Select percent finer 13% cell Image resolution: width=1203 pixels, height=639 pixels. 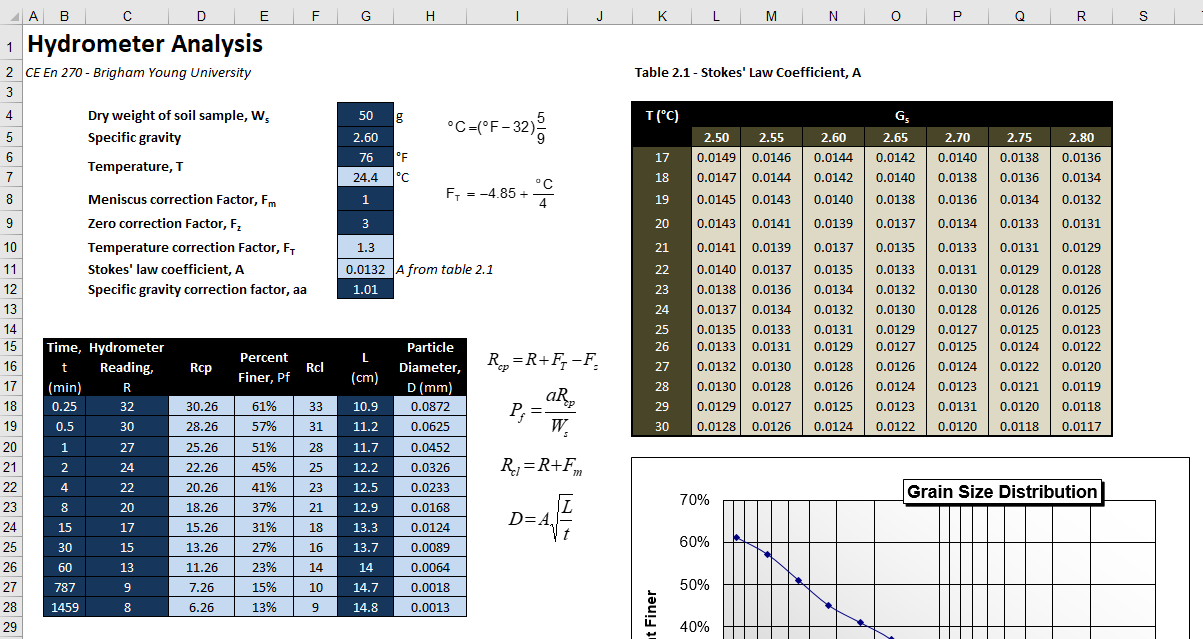(264, 607)
